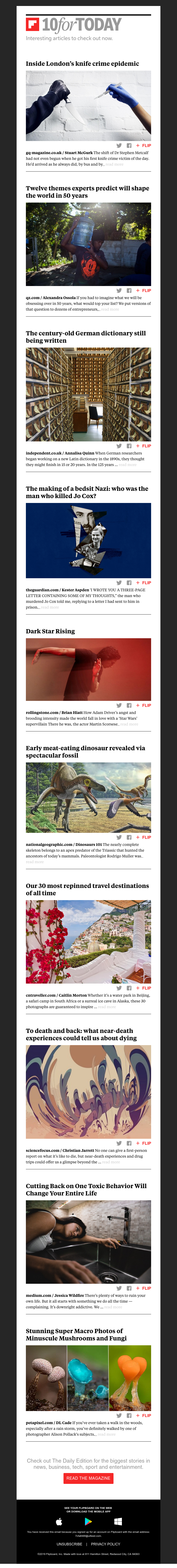Image resolution: width=177 pixels, height=1568 pixels.
Task: Tweet the dinosaur fossil article
Action: 119,837
